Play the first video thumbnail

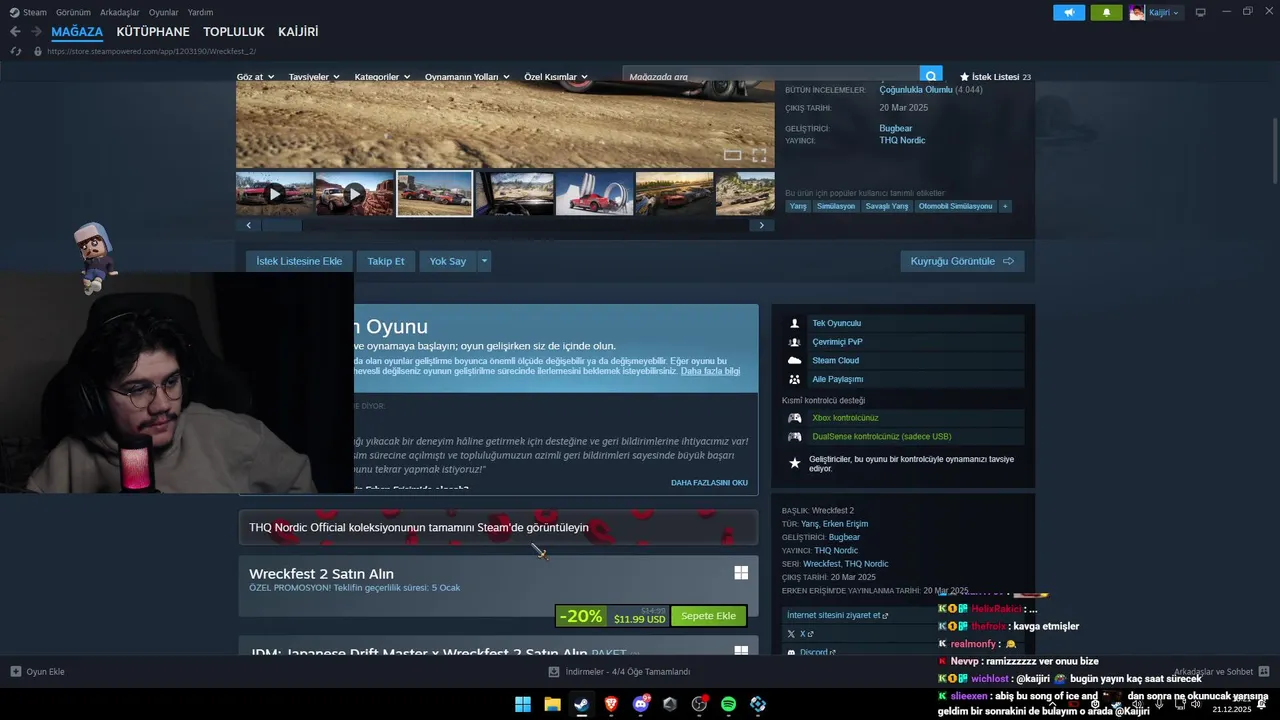(275, 194)
